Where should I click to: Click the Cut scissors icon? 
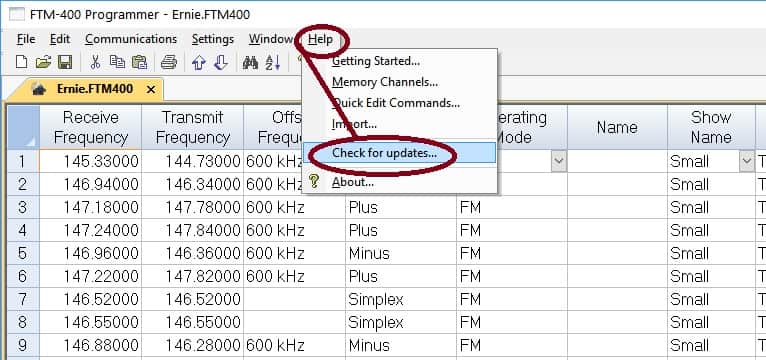tap(95, 62)
